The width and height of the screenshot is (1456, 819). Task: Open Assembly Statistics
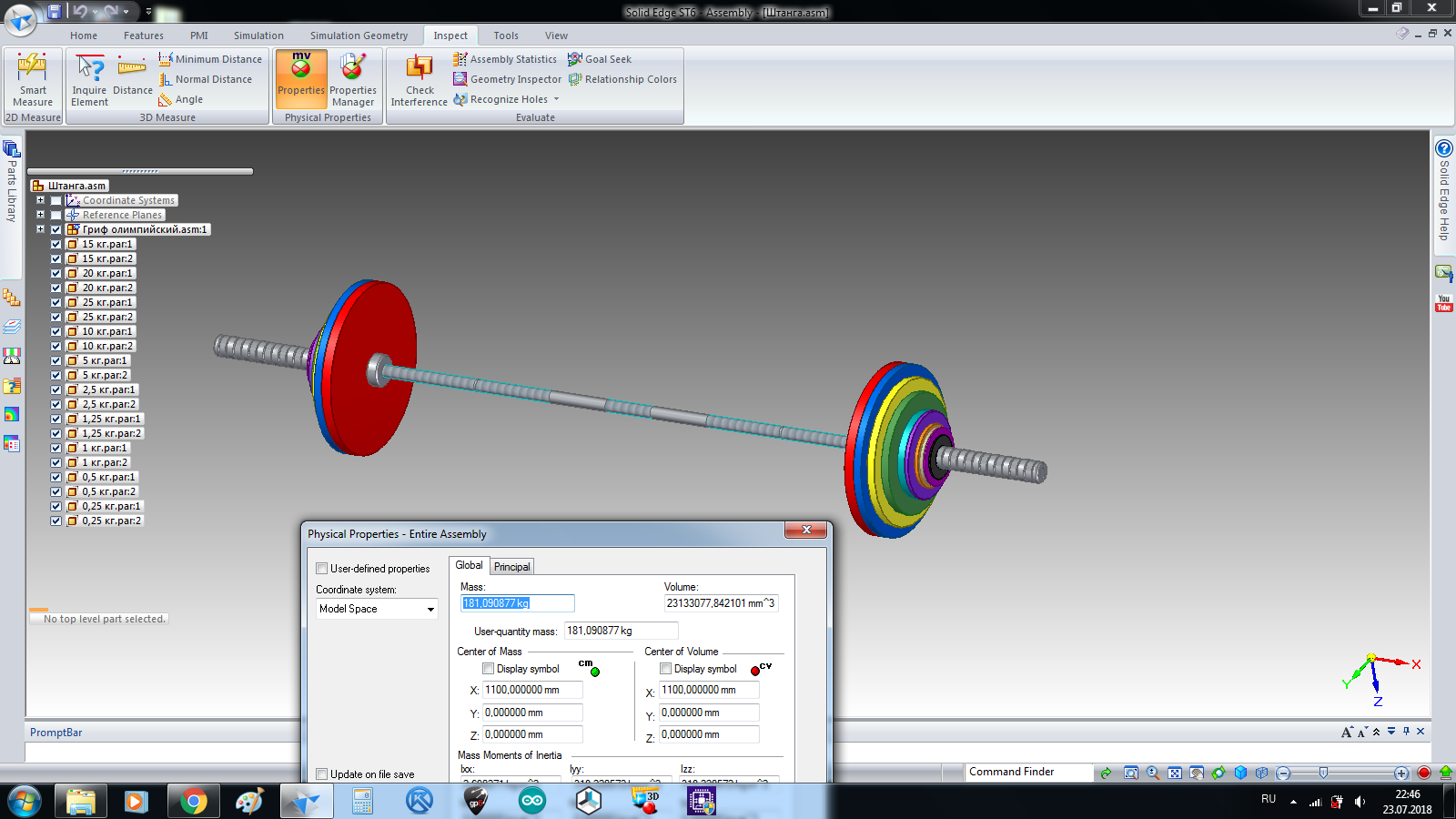(505, 59)
